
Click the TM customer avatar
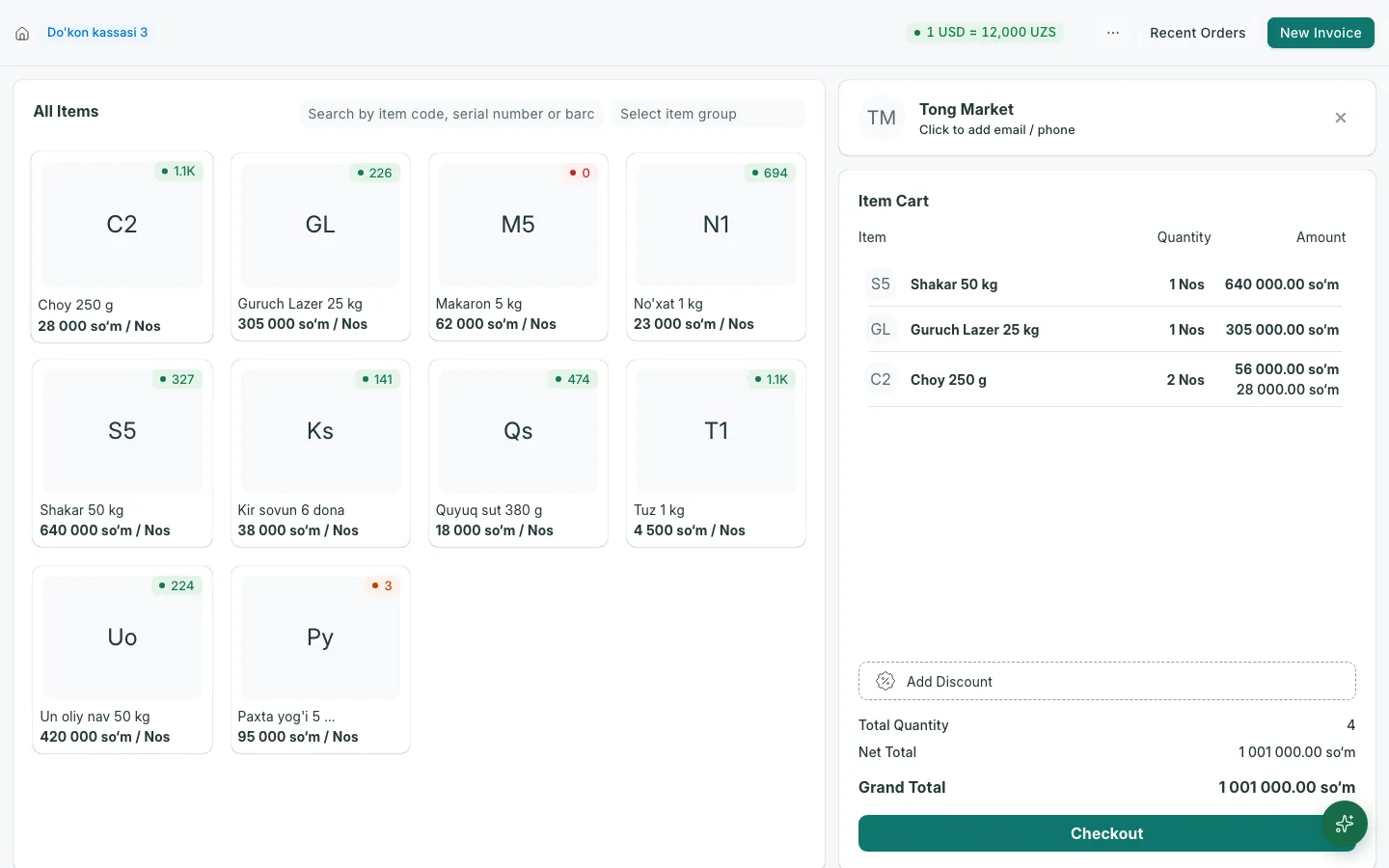[x=882, y=118]
